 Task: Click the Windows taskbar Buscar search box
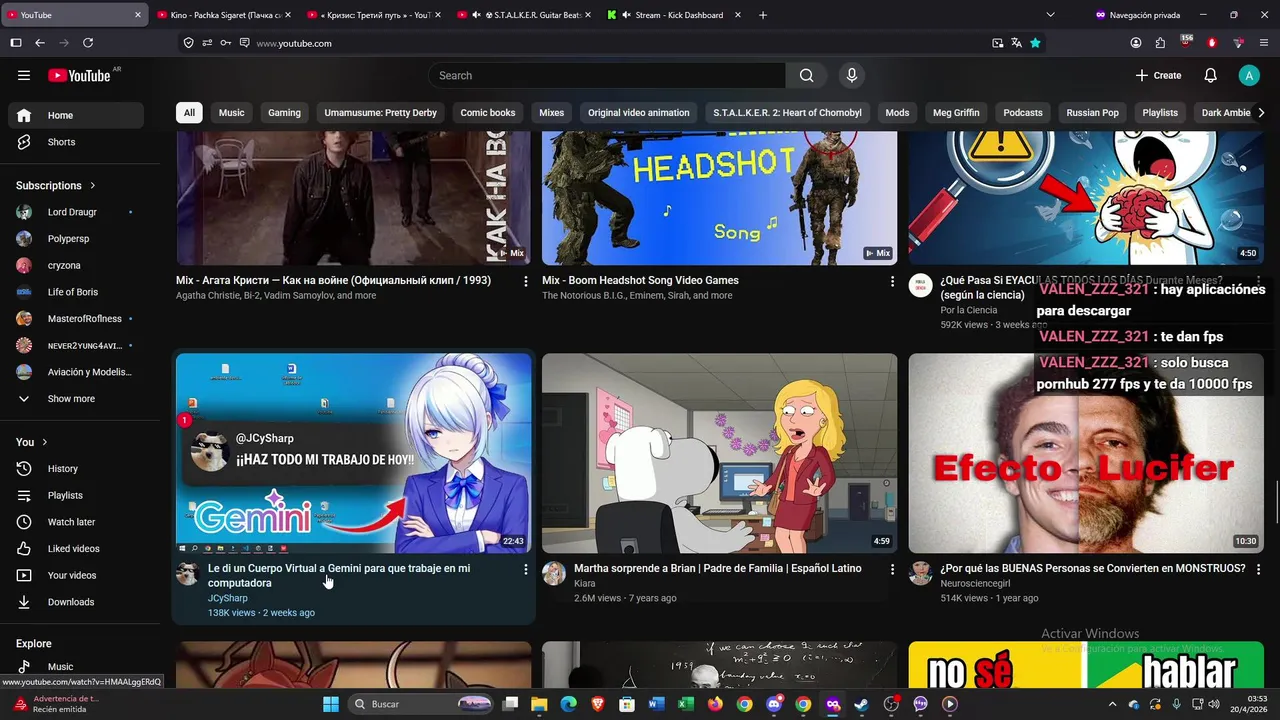click(421, 704)
